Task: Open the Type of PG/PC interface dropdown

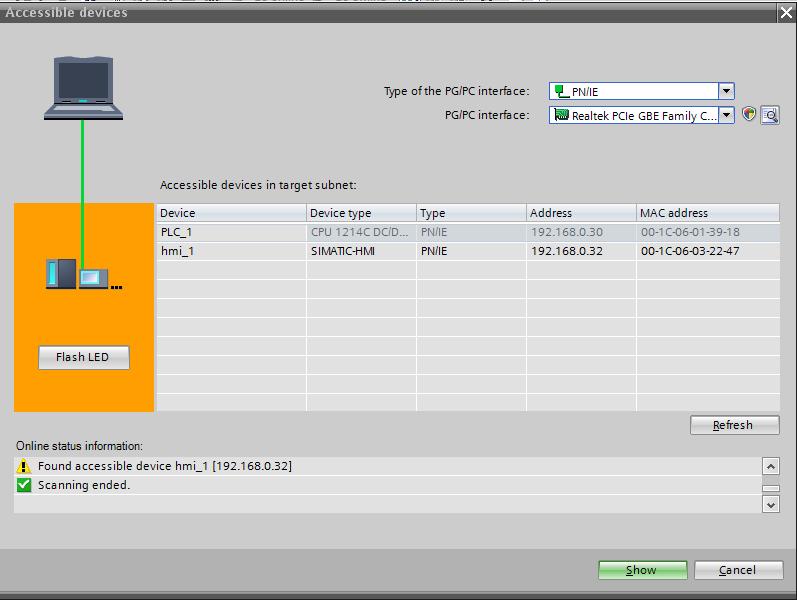Action: [726, 91]
